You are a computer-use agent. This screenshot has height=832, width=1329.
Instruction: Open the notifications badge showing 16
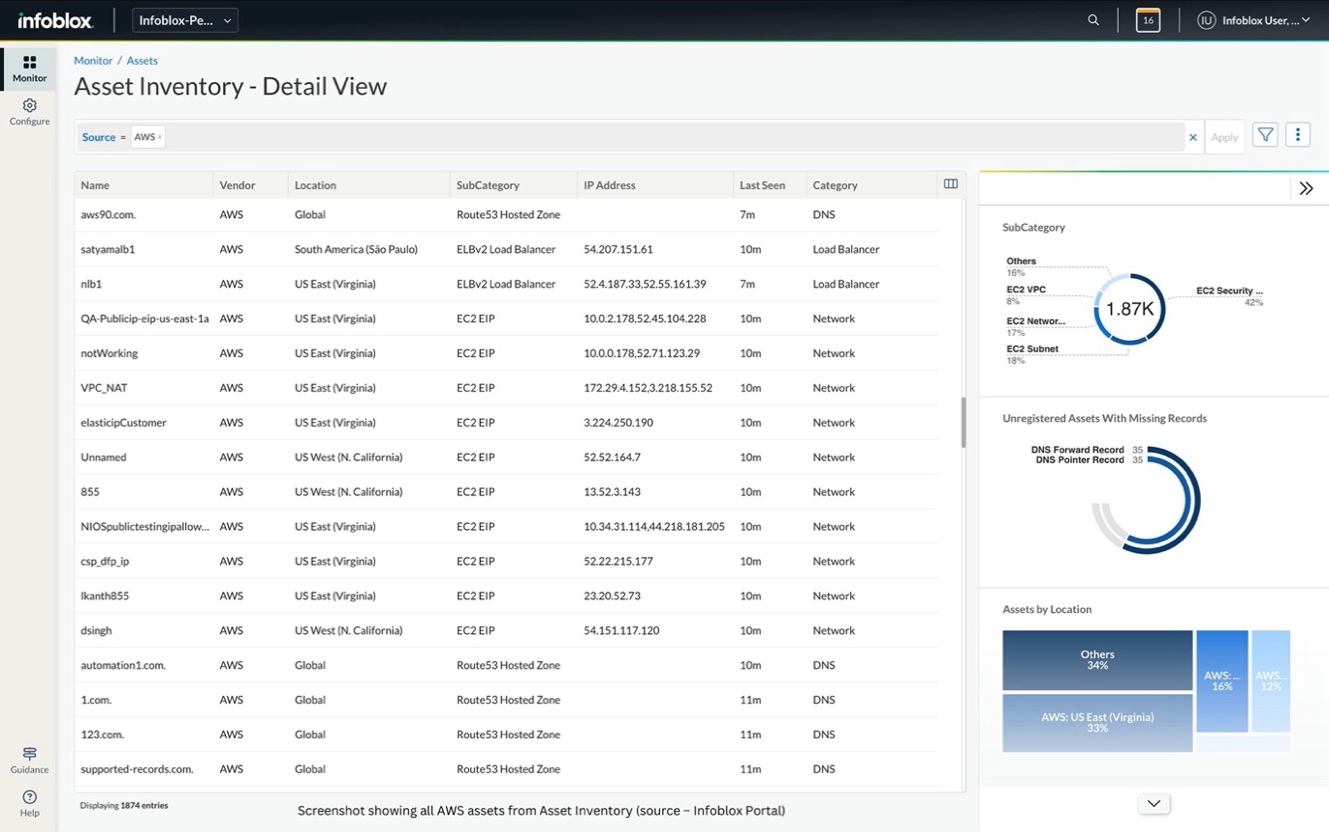point(1148,20)
